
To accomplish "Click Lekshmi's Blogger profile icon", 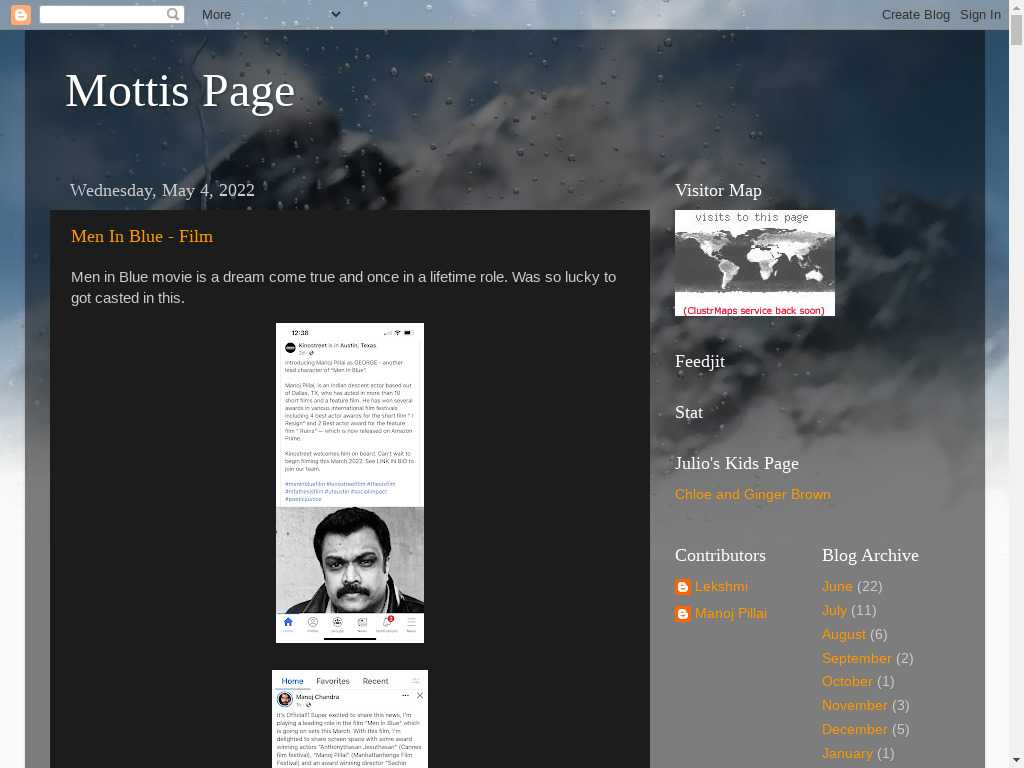I will coord(683,587).
